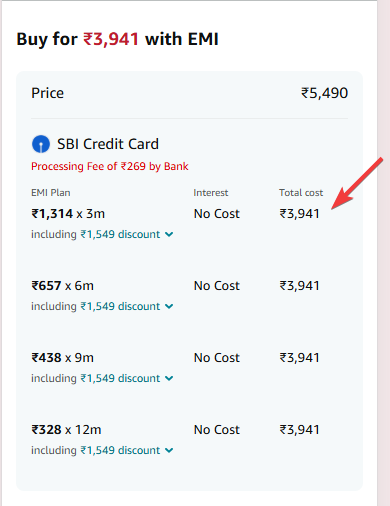Expand discount chevron under ₹657 x 6m
The image size is (390, 506).
click(169, 306)
